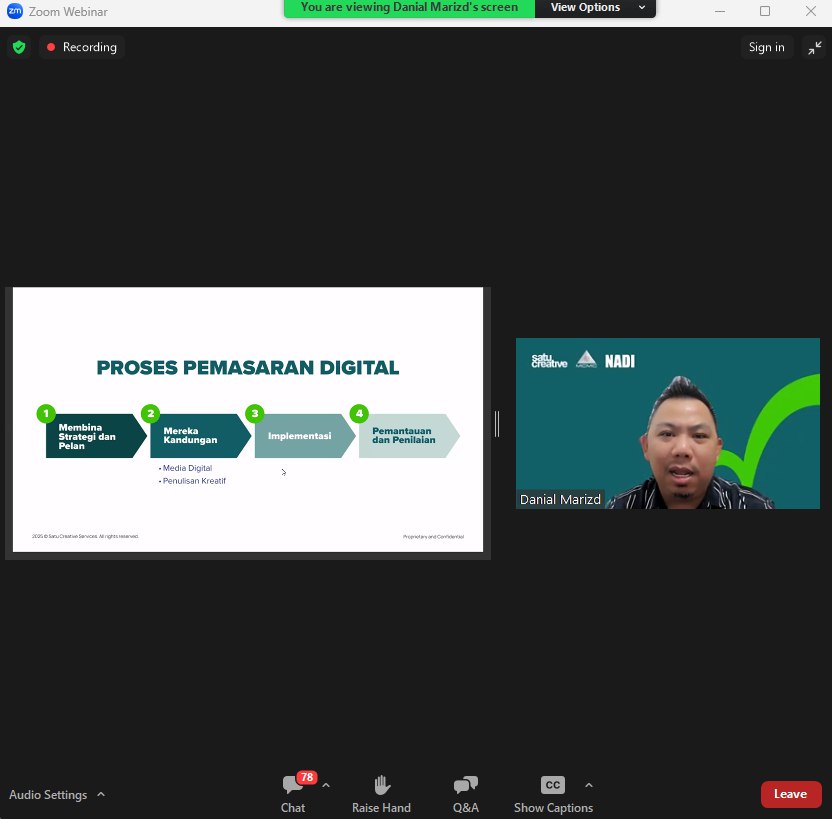This screenshot has width=832, height=819.
Task: Click the shared slide's Implementasi step
Action: (300, 436)
